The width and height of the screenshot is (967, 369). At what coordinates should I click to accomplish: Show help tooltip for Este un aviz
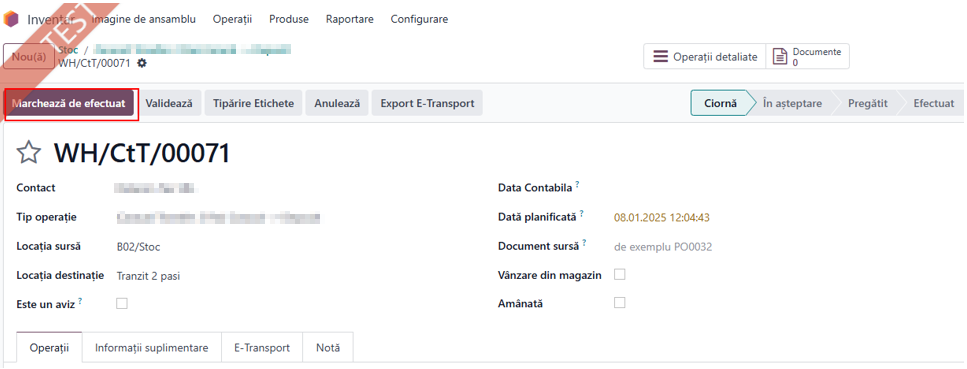[80, 301]
